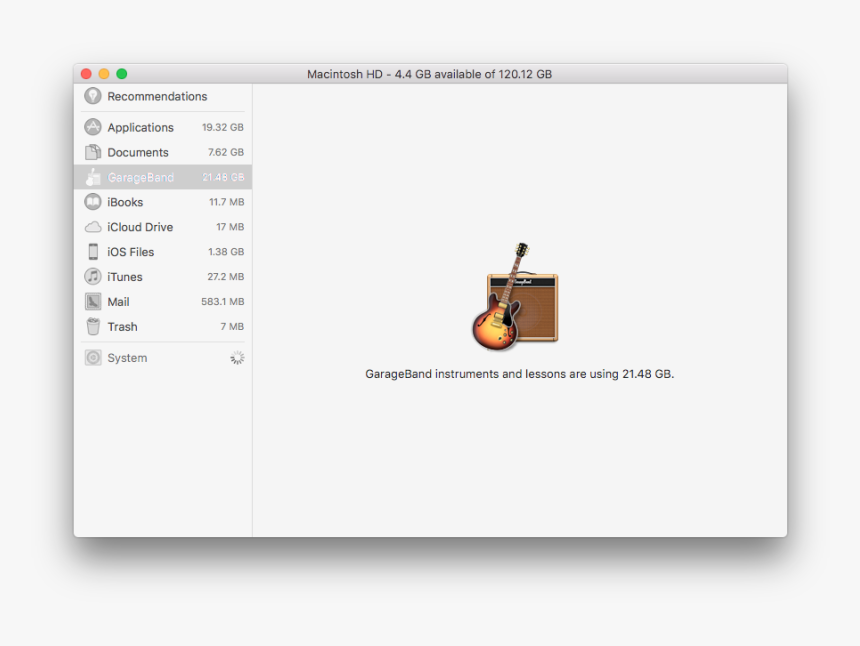Click the Mail stamp icon
Image resolution: width=860 pixels, height=646 pixels.
pos(93,302)
